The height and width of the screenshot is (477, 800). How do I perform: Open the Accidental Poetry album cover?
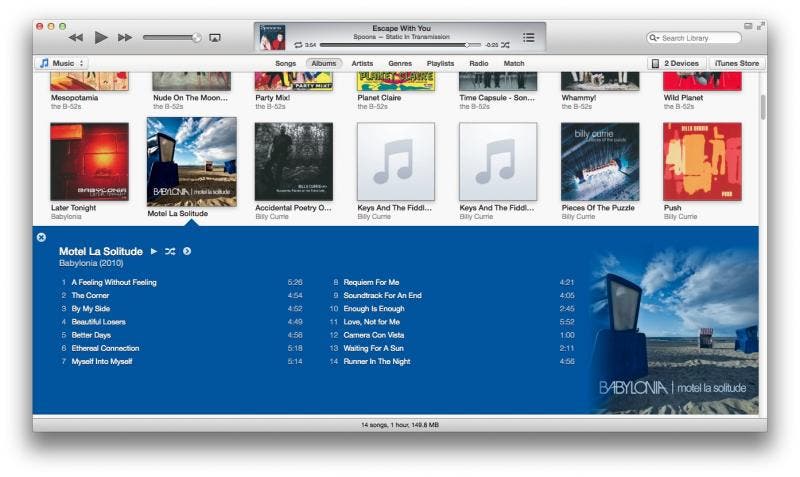coord(294,162)
